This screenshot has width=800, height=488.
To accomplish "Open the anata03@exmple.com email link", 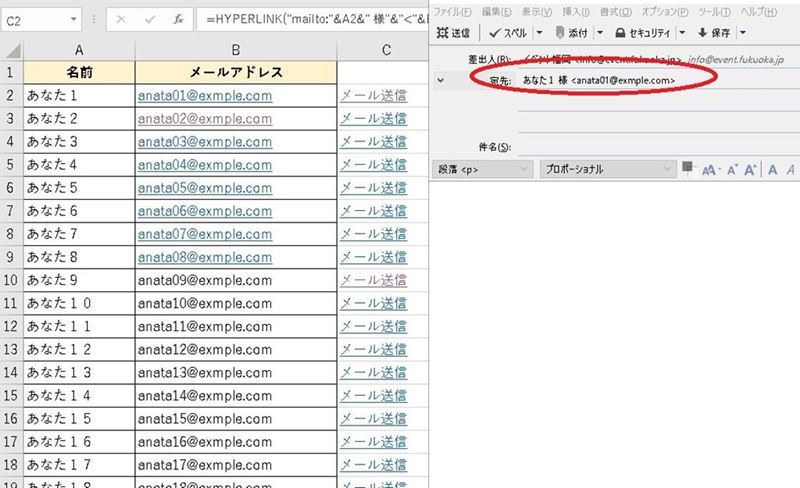I will click(x=205, y=141).
